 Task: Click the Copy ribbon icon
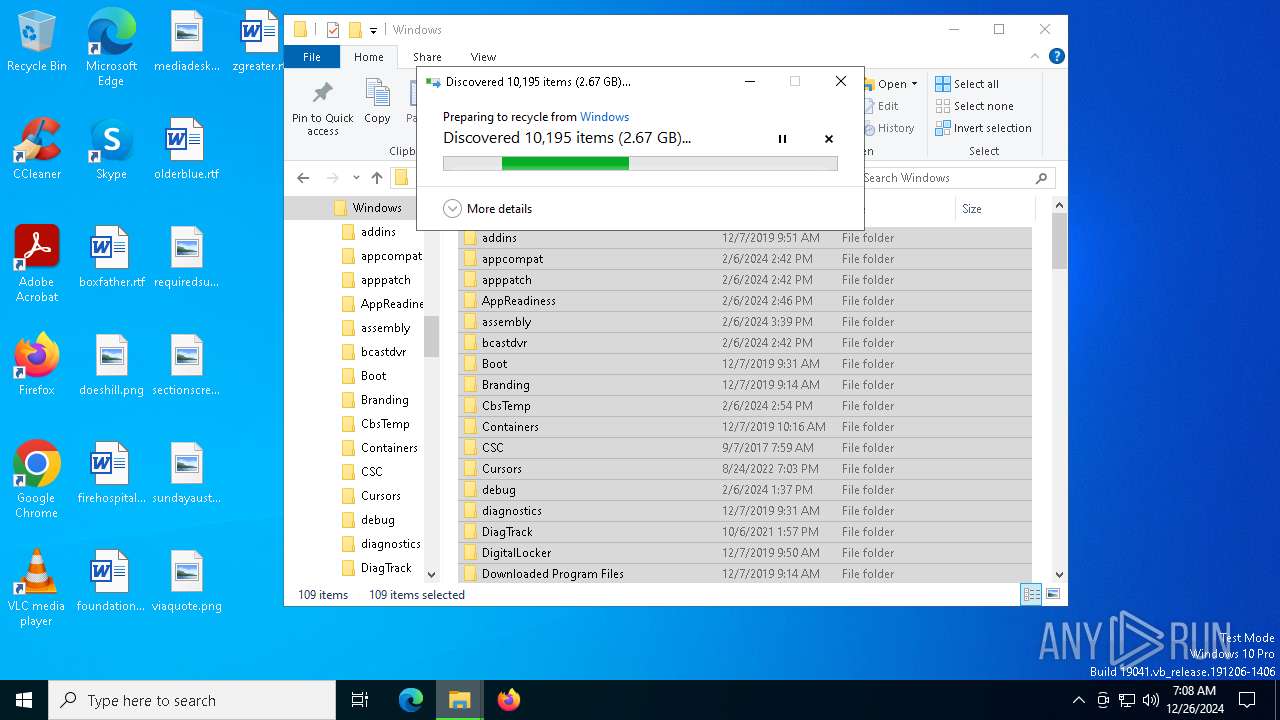[377, 103]
